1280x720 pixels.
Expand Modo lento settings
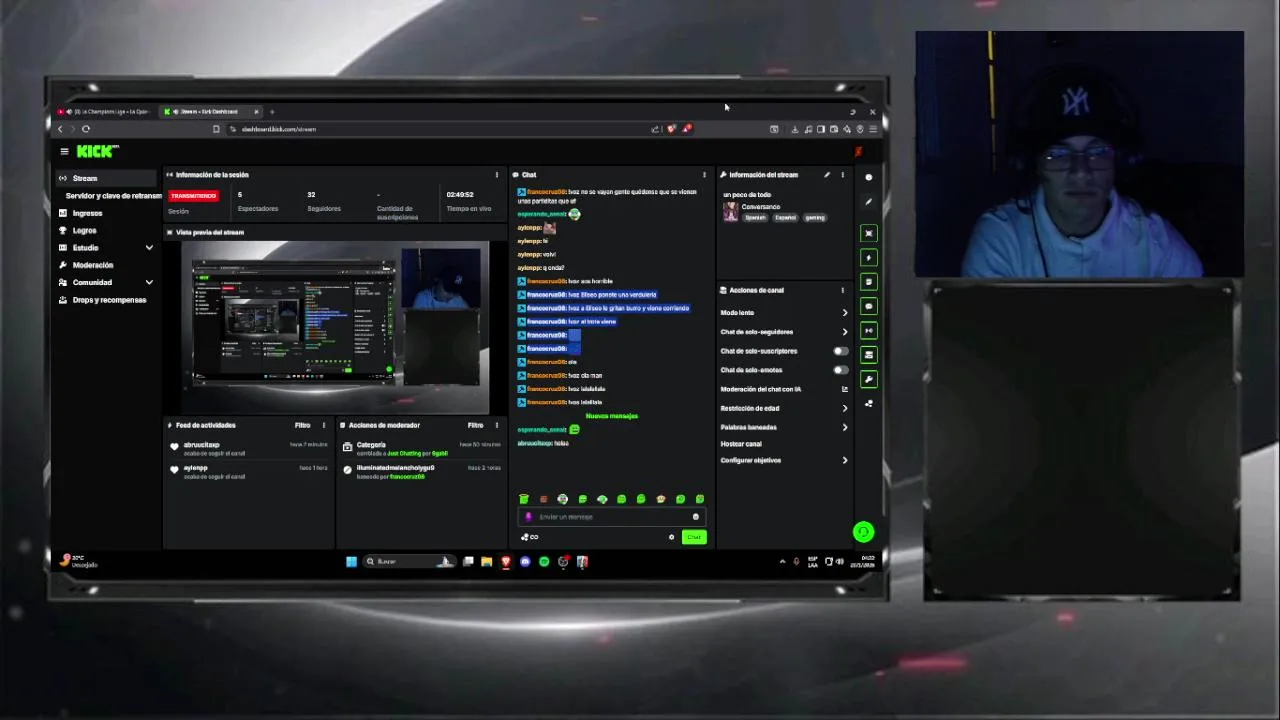click(x=844, y=313)
